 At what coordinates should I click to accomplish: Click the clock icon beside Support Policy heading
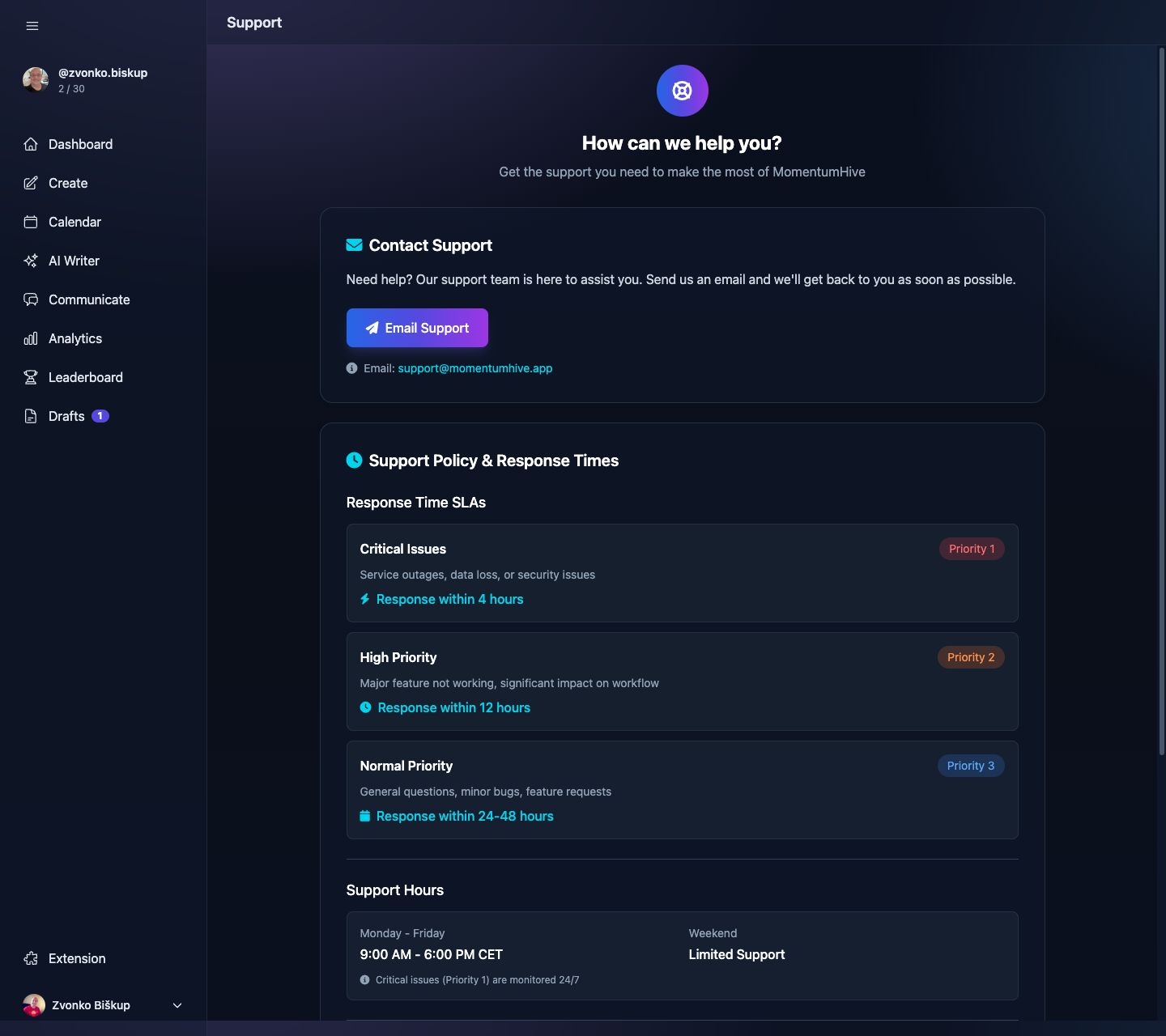tap(354, 460)
